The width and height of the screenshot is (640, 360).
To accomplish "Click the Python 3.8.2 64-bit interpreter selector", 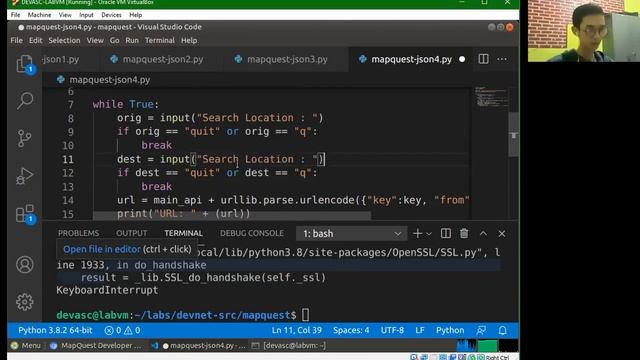I will pos(55,330).
